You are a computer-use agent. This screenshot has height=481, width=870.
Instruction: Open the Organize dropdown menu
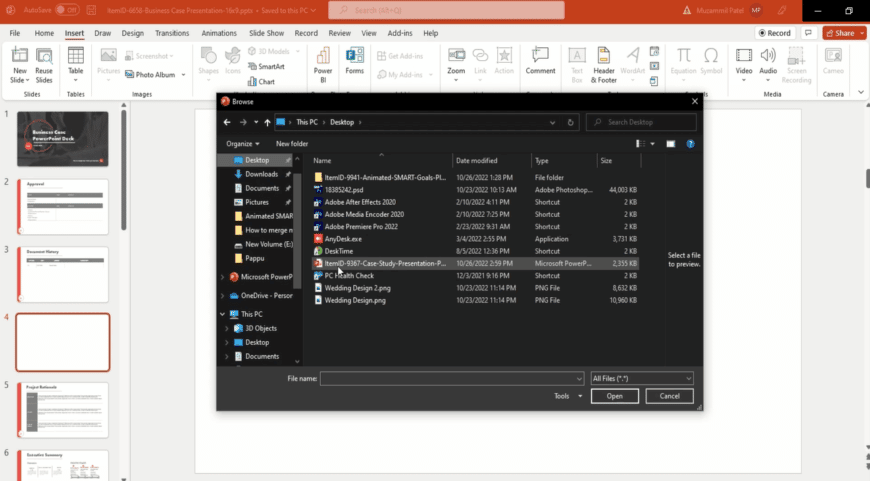(242, 143)
